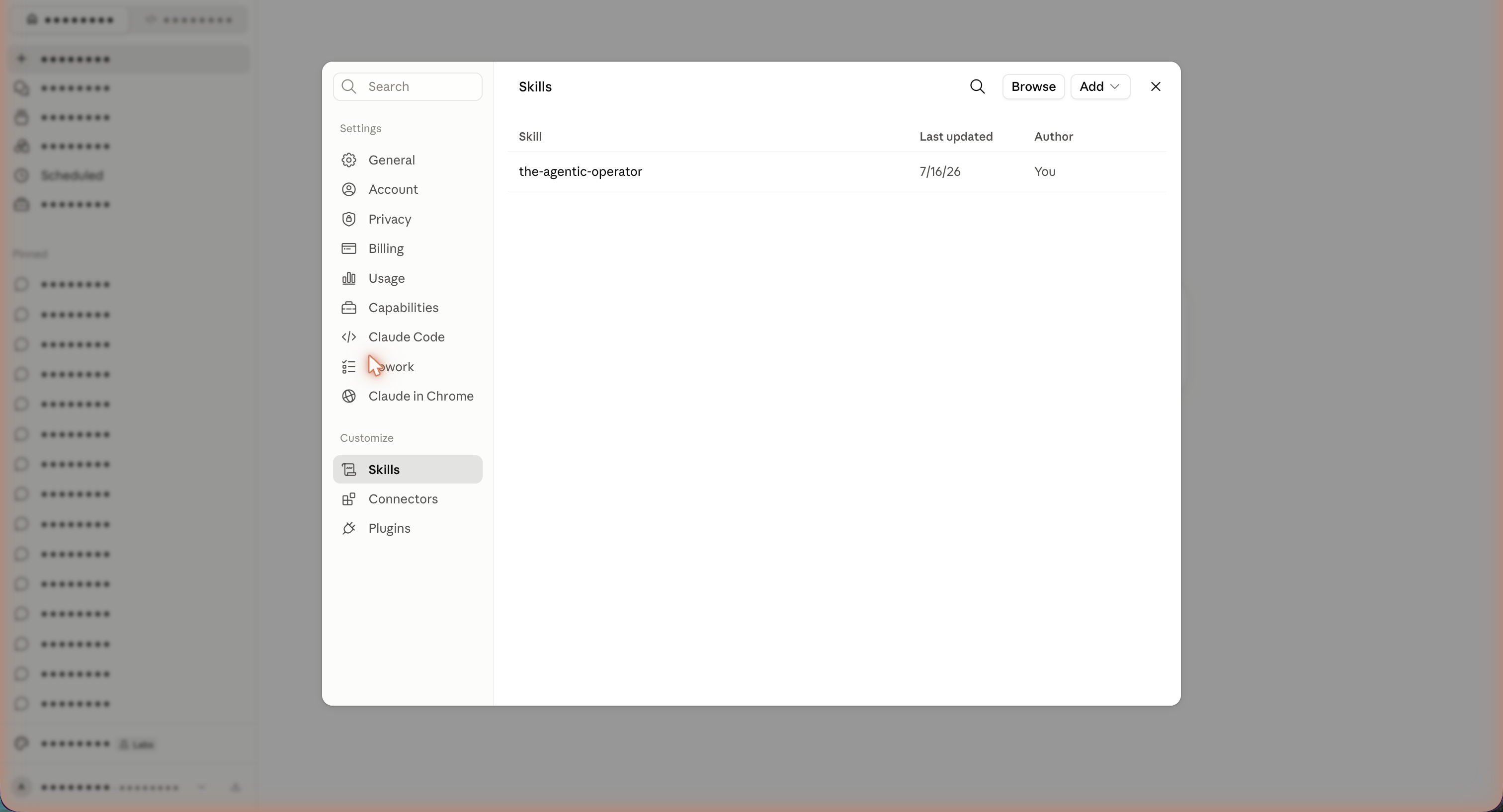
Task: Click the search magnifier in Skills header
Action: (977, 86)
